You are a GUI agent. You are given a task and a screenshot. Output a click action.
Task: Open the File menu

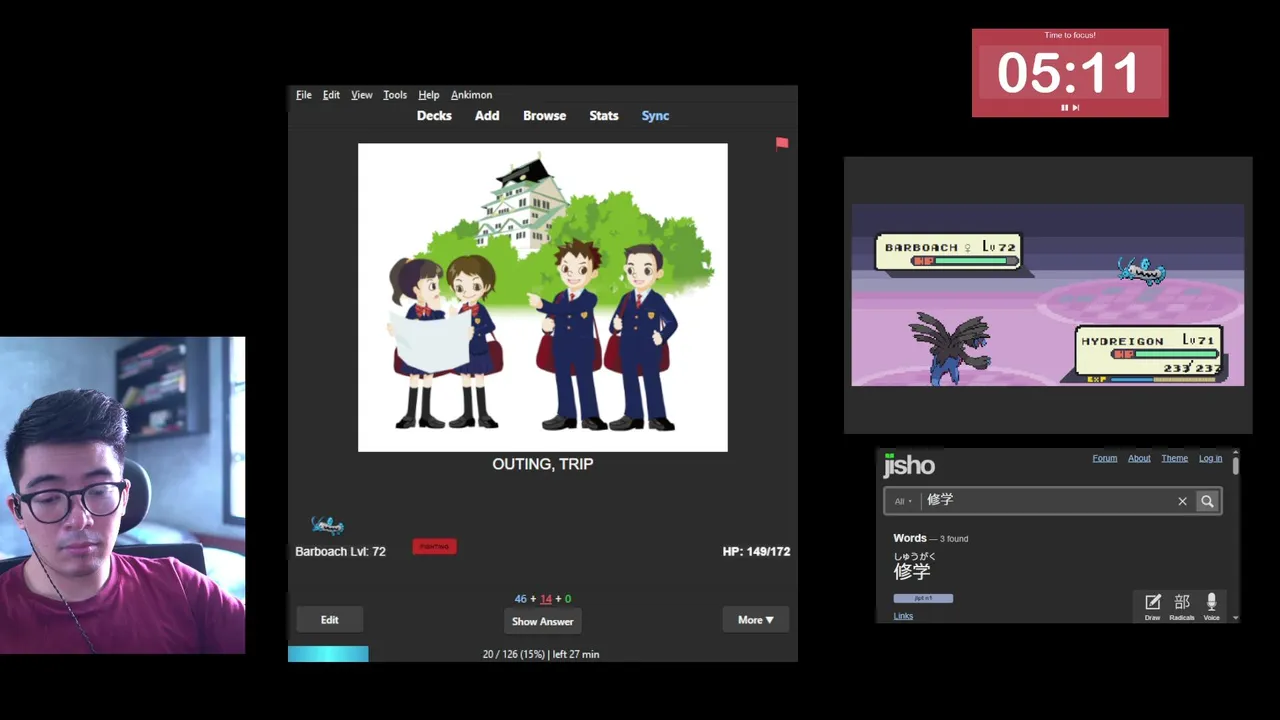pyautogui.click(x=304, y=95)
